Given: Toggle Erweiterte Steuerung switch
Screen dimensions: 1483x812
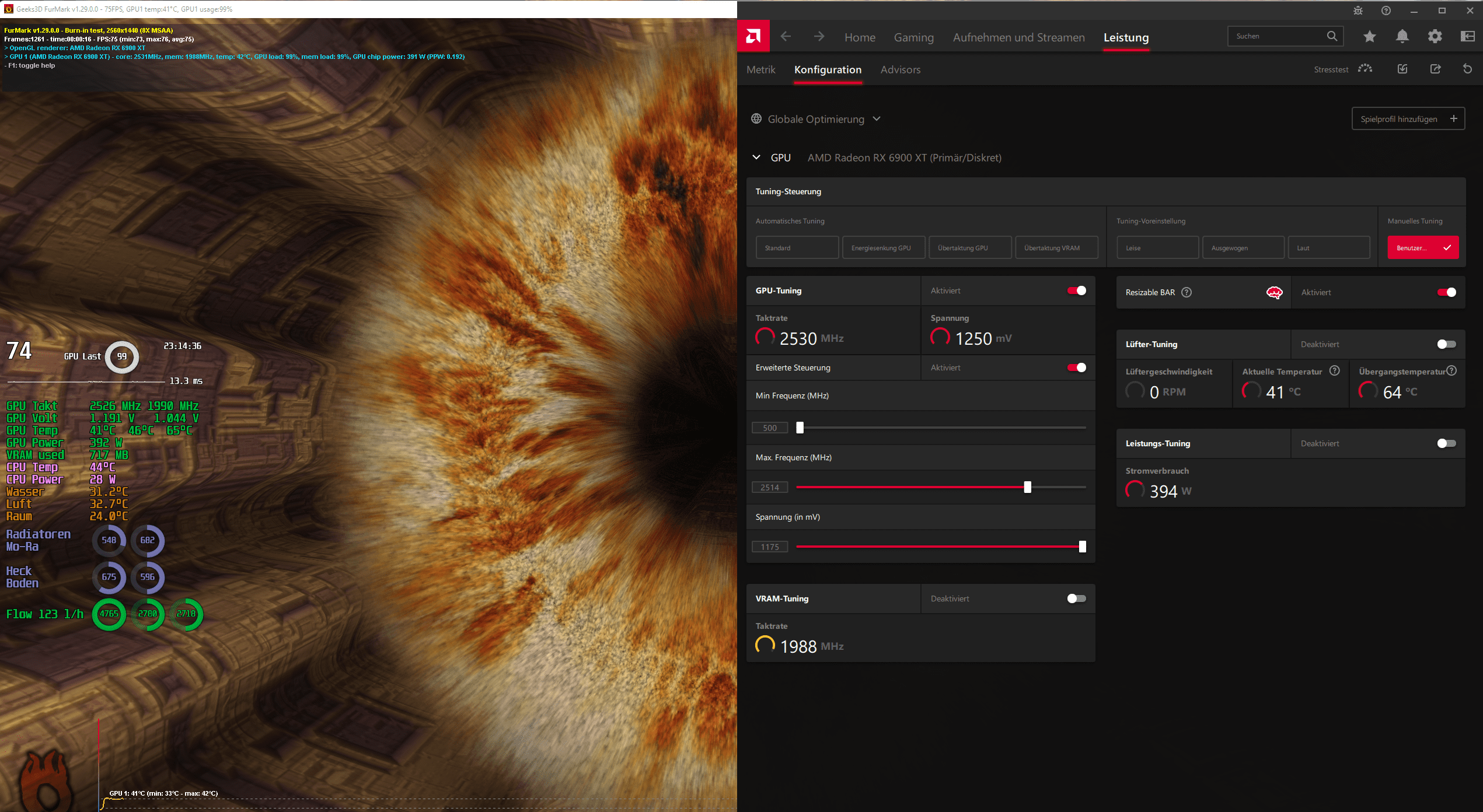Looking at the screenshot, I should click(1077, 367).
